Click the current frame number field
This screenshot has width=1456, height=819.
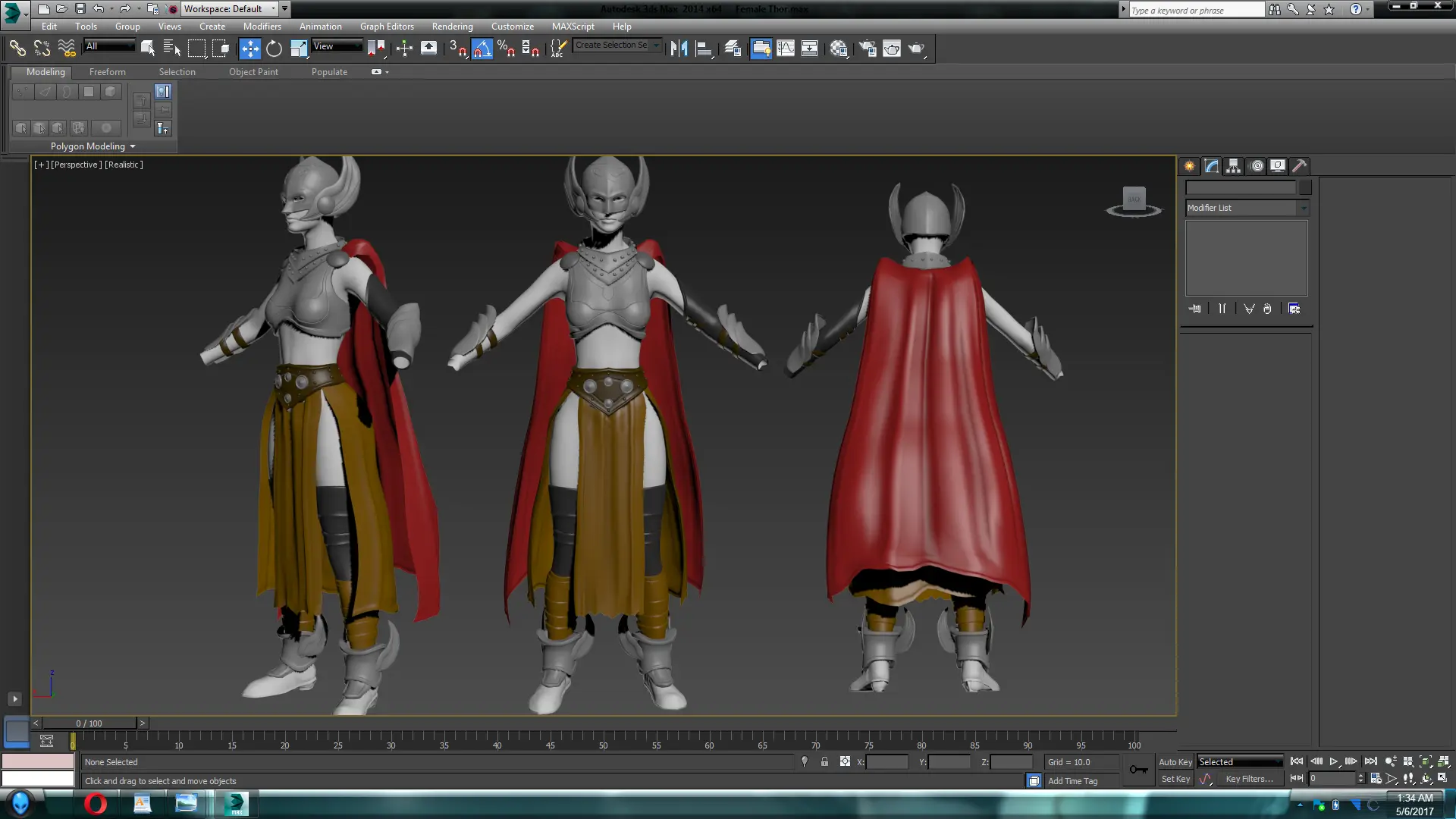(1332, 779)
